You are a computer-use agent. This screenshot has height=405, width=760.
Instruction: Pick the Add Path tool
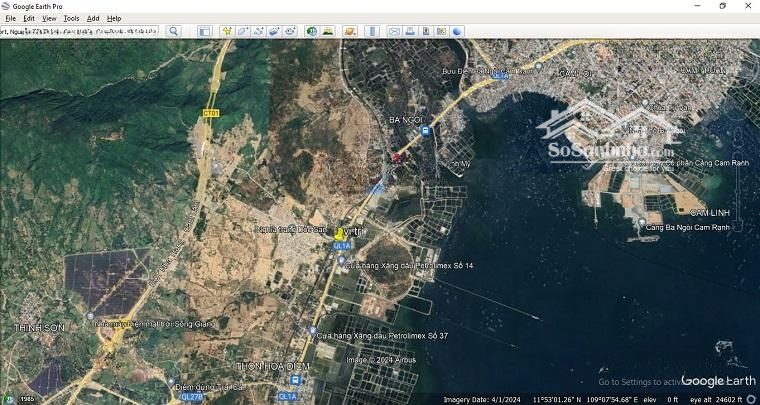point(258,31)
